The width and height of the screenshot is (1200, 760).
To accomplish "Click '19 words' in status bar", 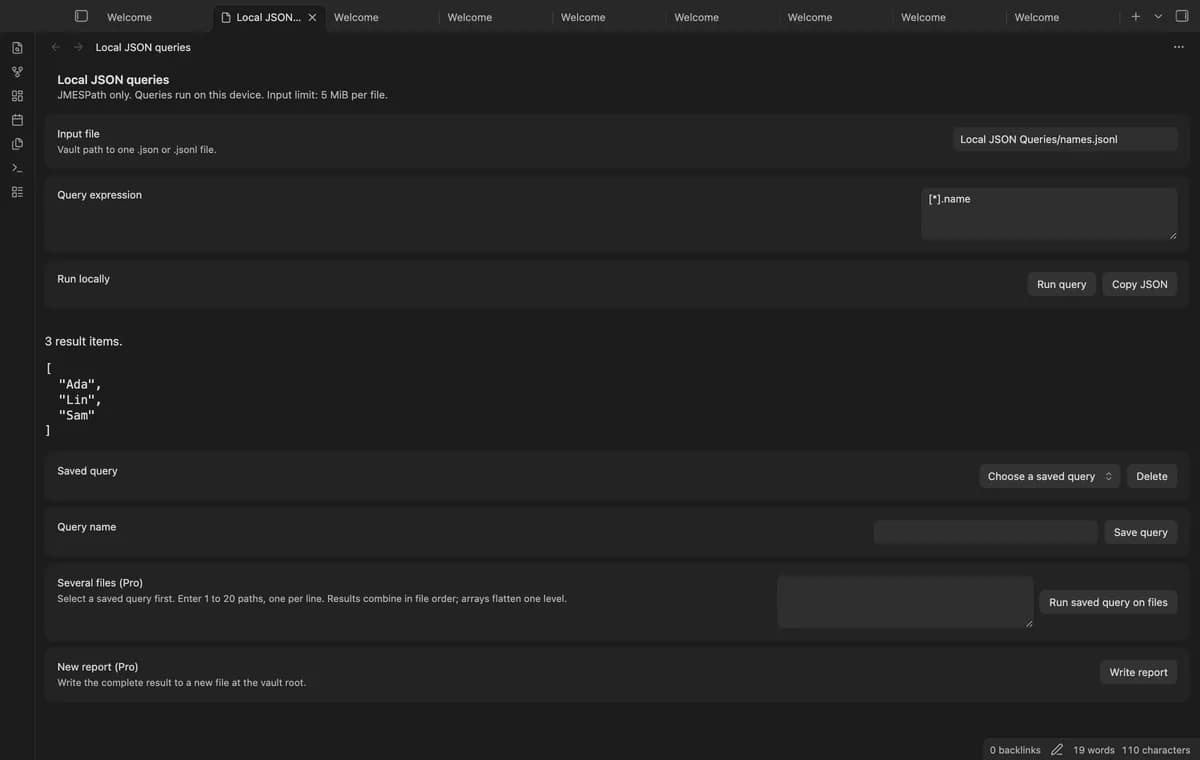I will click(x=1094, y=750).
